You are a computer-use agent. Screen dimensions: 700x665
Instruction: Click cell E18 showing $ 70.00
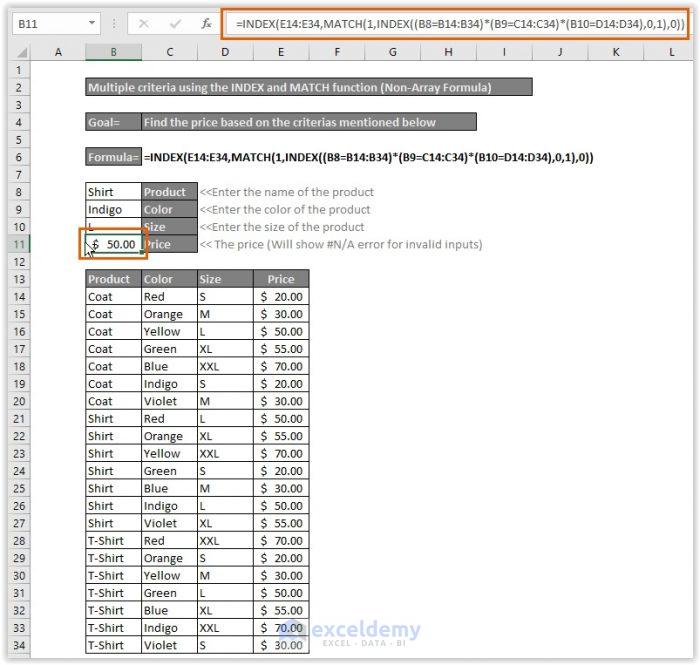[x=281, y=366]
